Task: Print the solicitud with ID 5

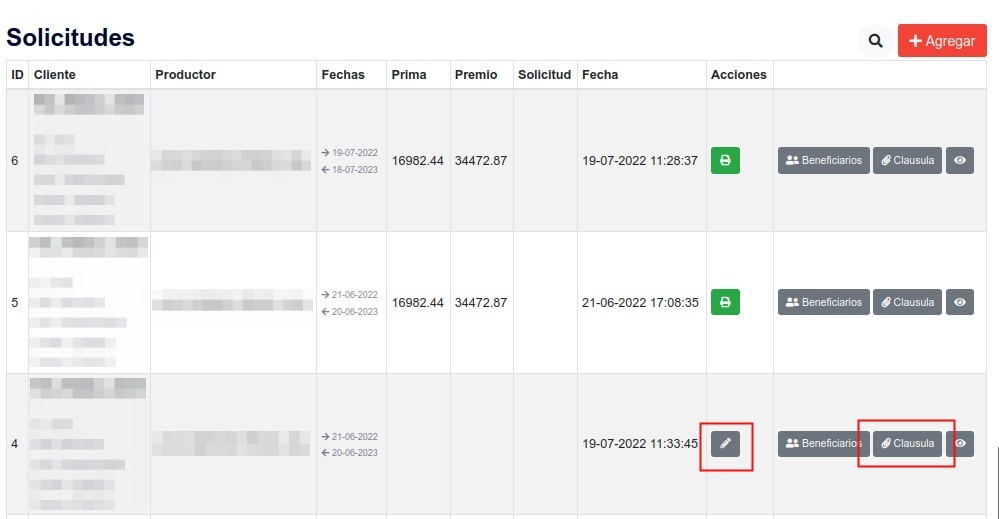Action: [725, 302]
